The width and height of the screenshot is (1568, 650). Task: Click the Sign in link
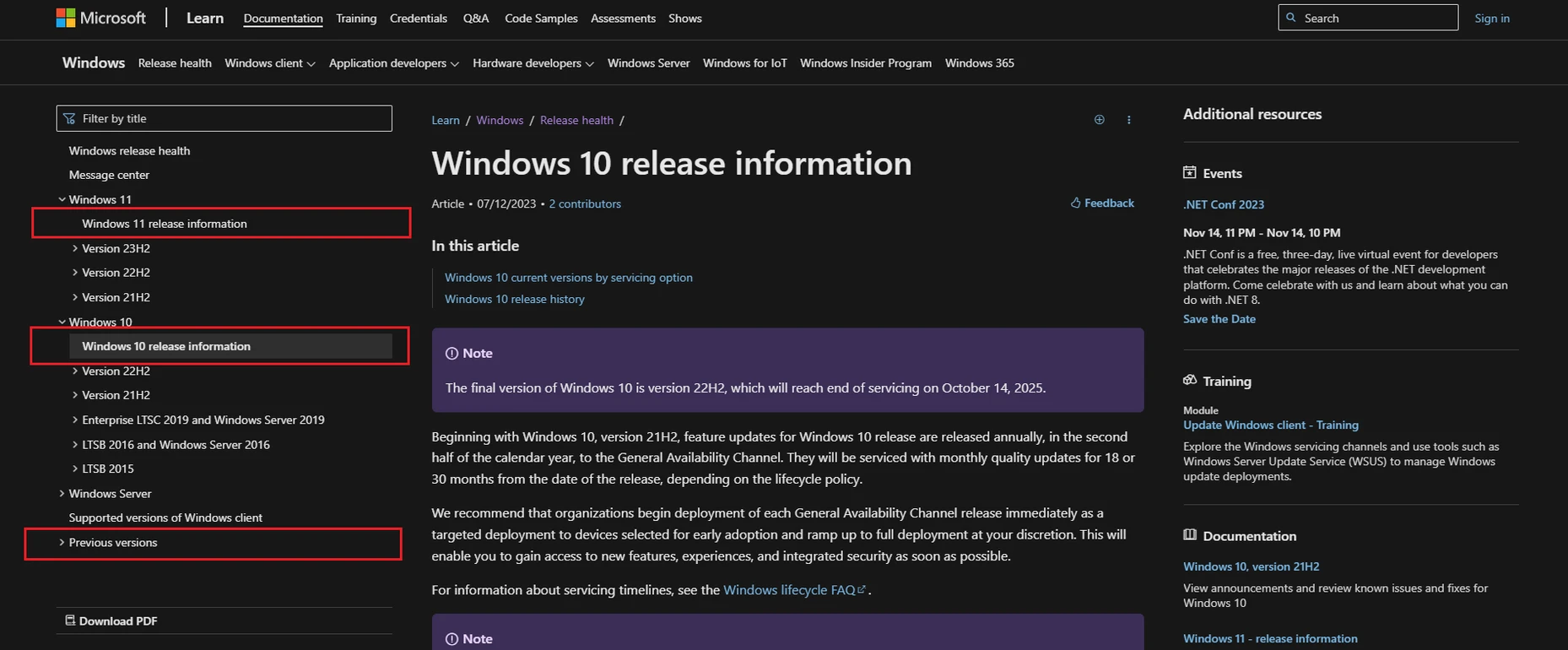coord(1492,19)
